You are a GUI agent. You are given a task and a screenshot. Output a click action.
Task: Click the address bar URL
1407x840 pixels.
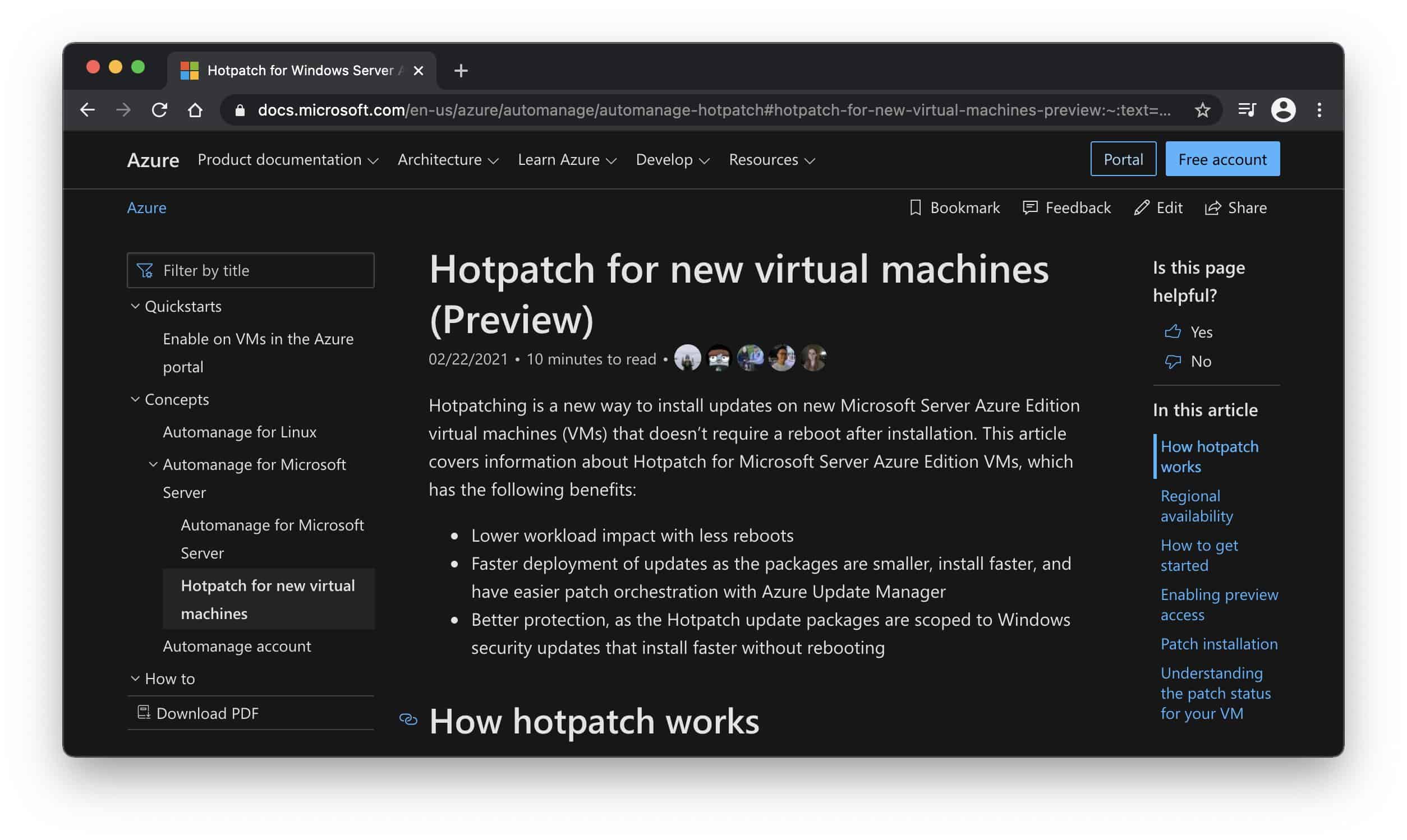[714, 110]
